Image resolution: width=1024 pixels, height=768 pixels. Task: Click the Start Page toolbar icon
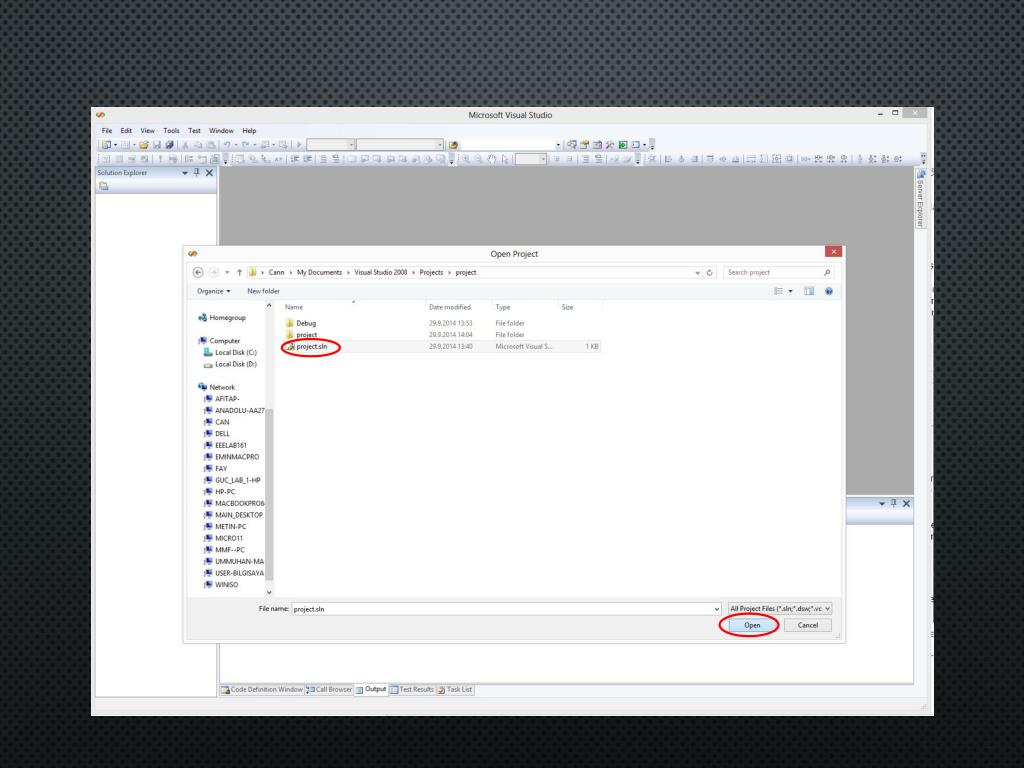click(x=623, y=145)
